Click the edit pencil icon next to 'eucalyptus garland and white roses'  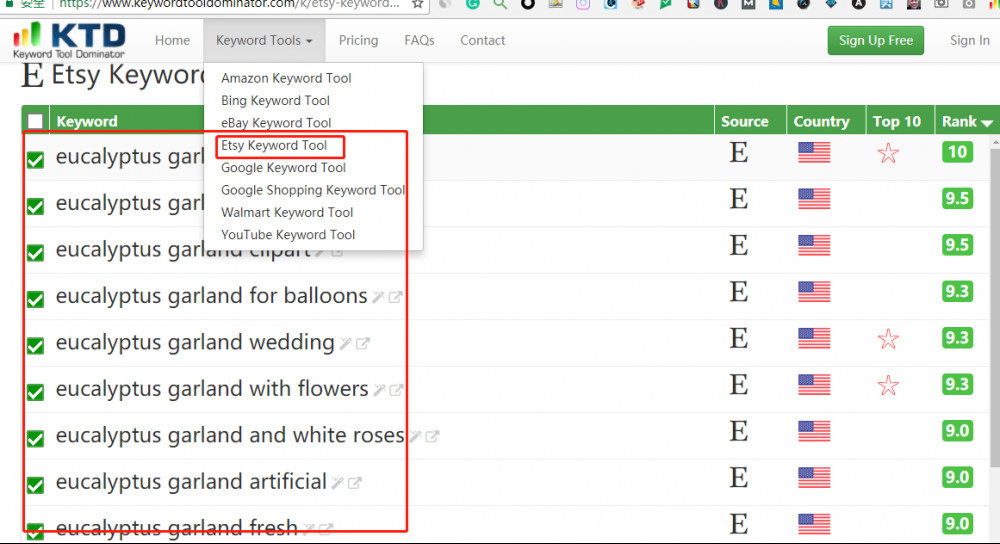pos(415,436)
